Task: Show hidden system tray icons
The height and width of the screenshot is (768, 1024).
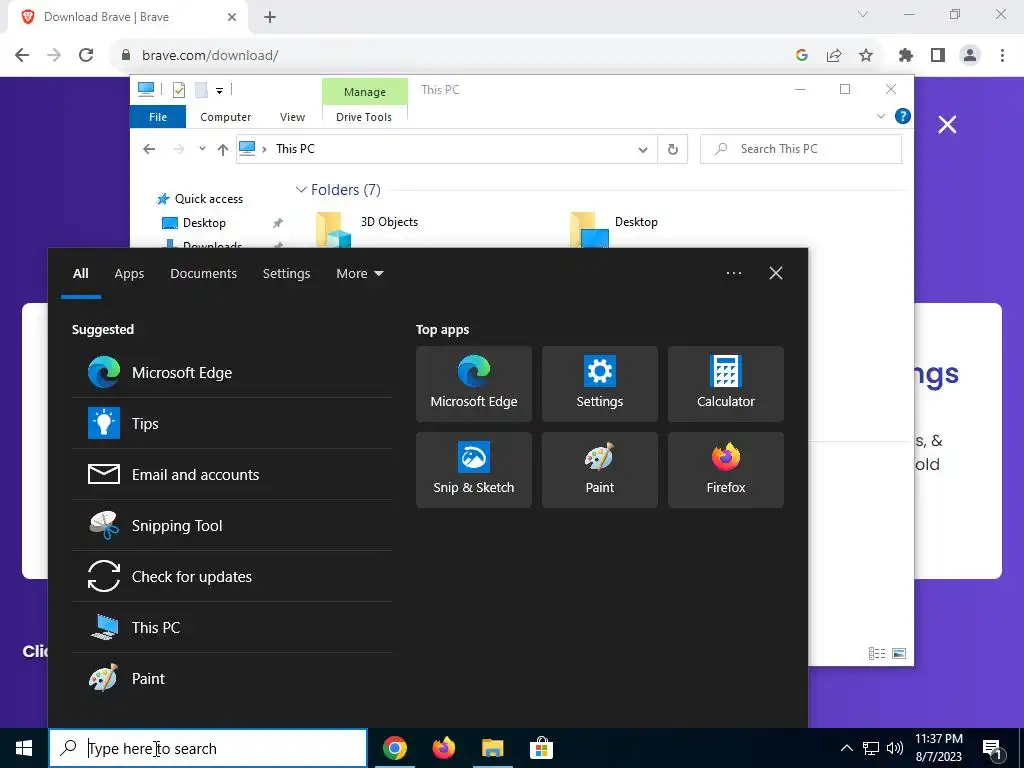Action: [x=846, y=748]
